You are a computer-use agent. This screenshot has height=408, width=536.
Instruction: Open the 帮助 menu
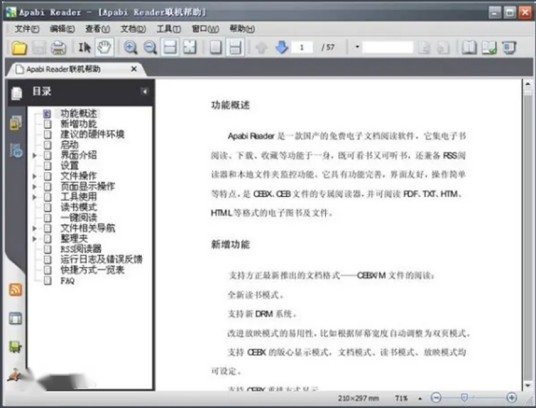(242, 29)
